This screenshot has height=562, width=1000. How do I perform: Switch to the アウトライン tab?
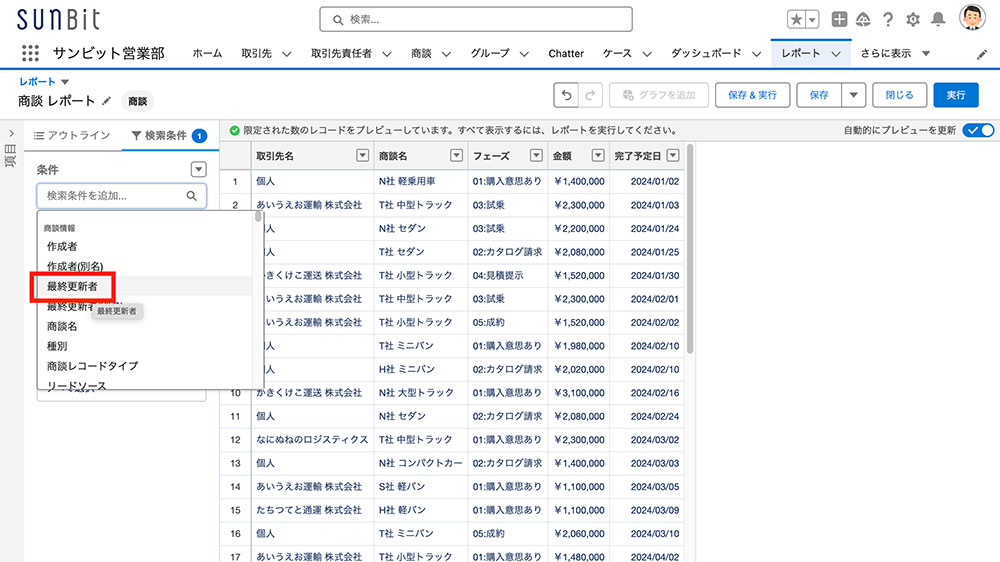click(72, 135)
